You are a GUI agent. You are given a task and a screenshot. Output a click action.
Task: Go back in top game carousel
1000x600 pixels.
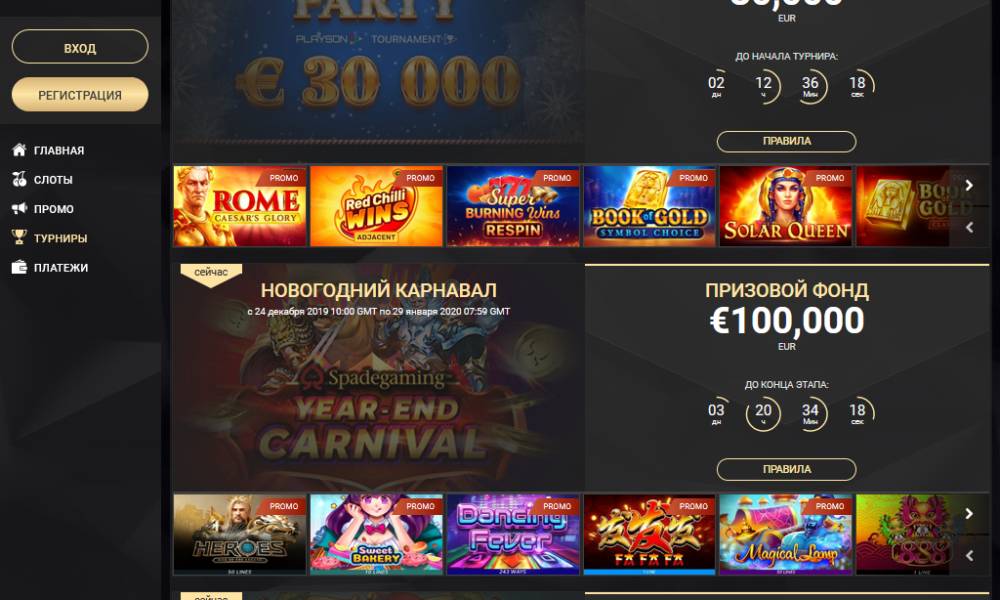click(x=969, y=227)
